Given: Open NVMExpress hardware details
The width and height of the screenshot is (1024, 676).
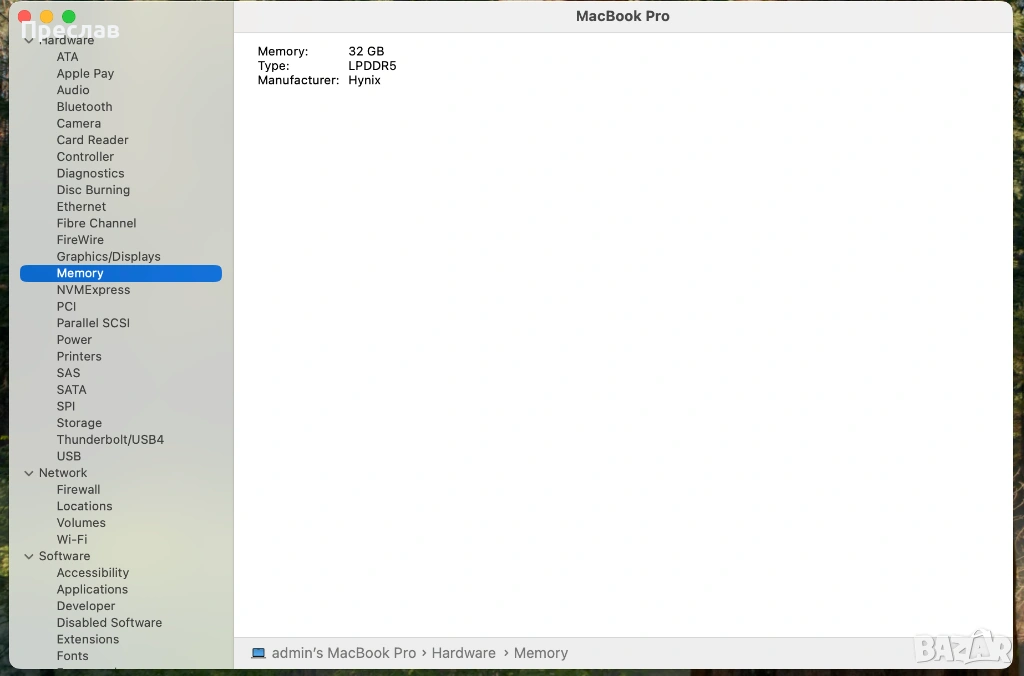Looking at the screenshot, I should pos(93,290).
